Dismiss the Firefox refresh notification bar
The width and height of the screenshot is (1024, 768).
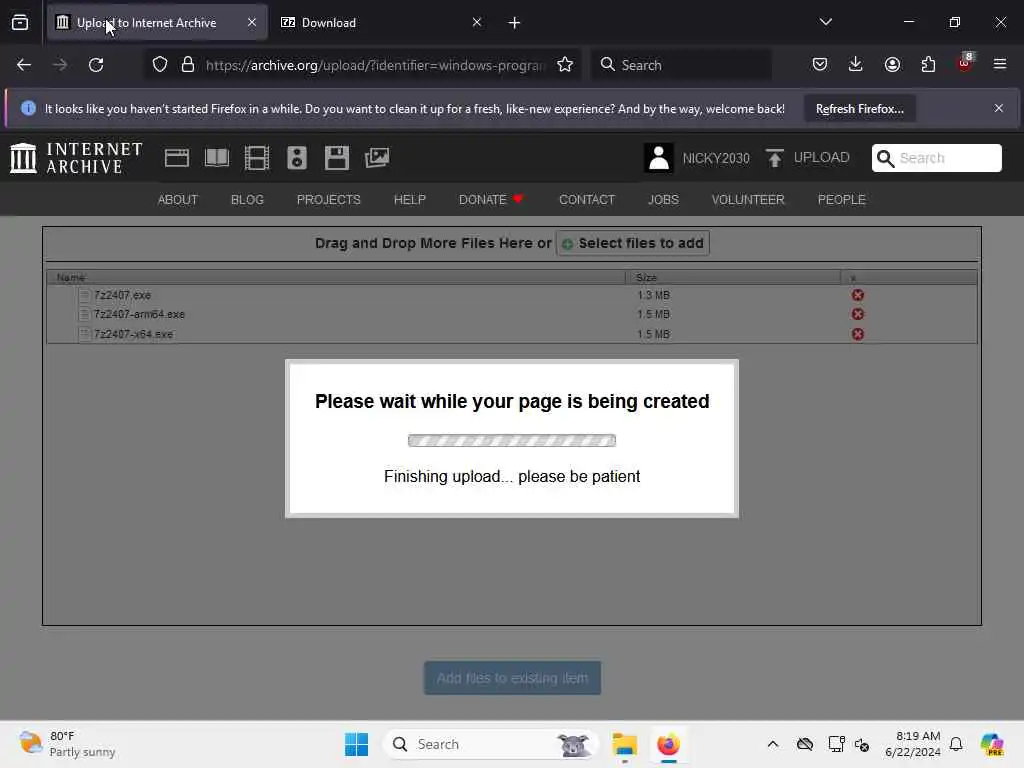tap(999, 108)
